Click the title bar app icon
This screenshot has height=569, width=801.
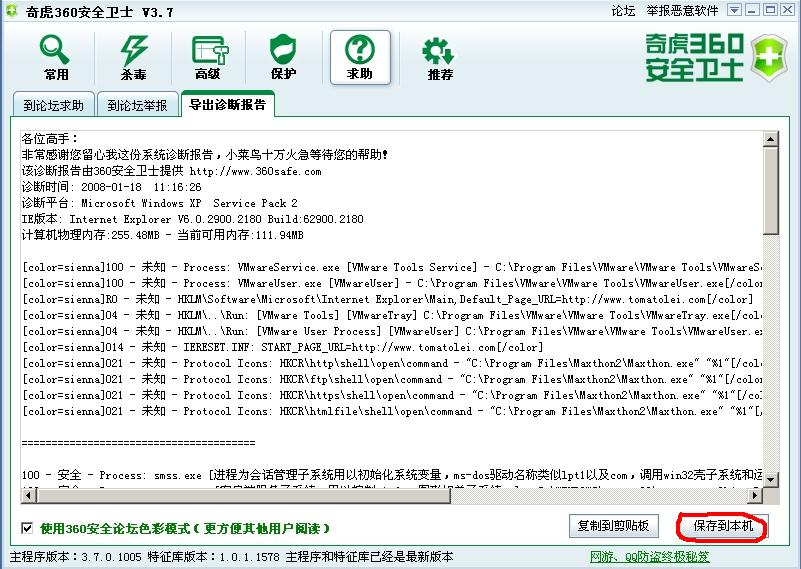coord(11,11)
